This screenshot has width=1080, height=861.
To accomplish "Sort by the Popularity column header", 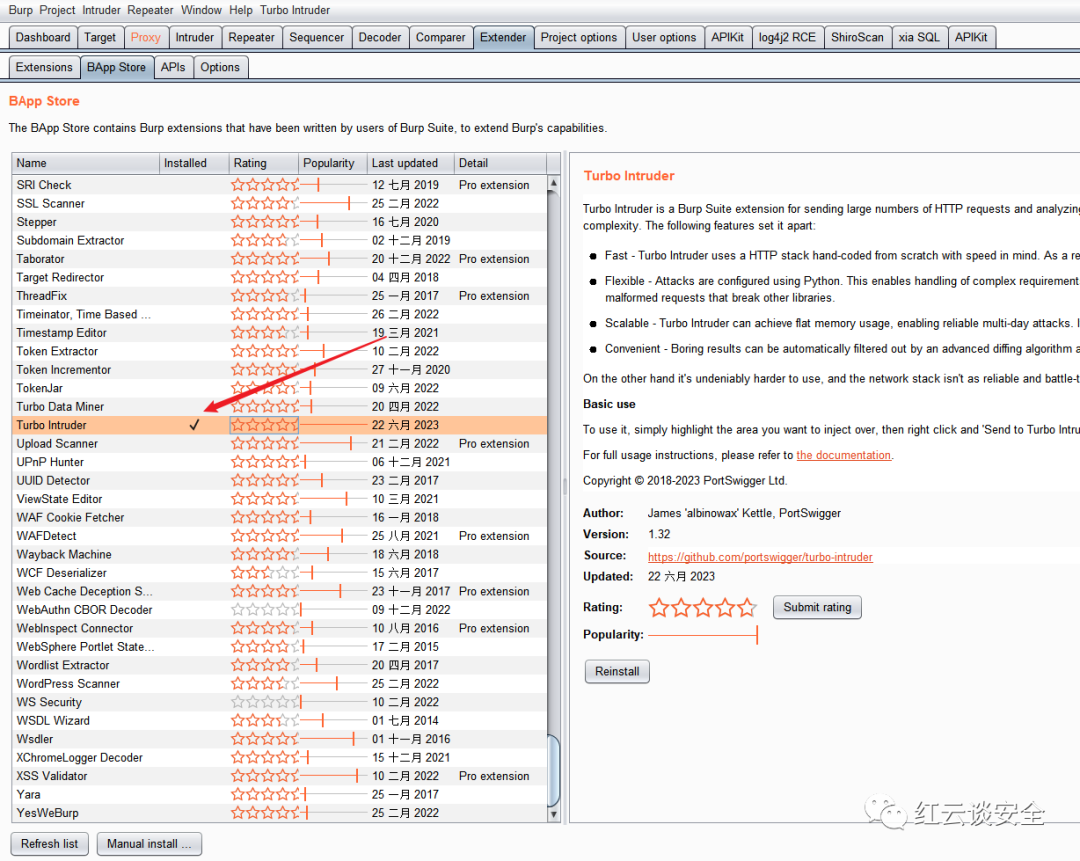I will tap(333, 163).
